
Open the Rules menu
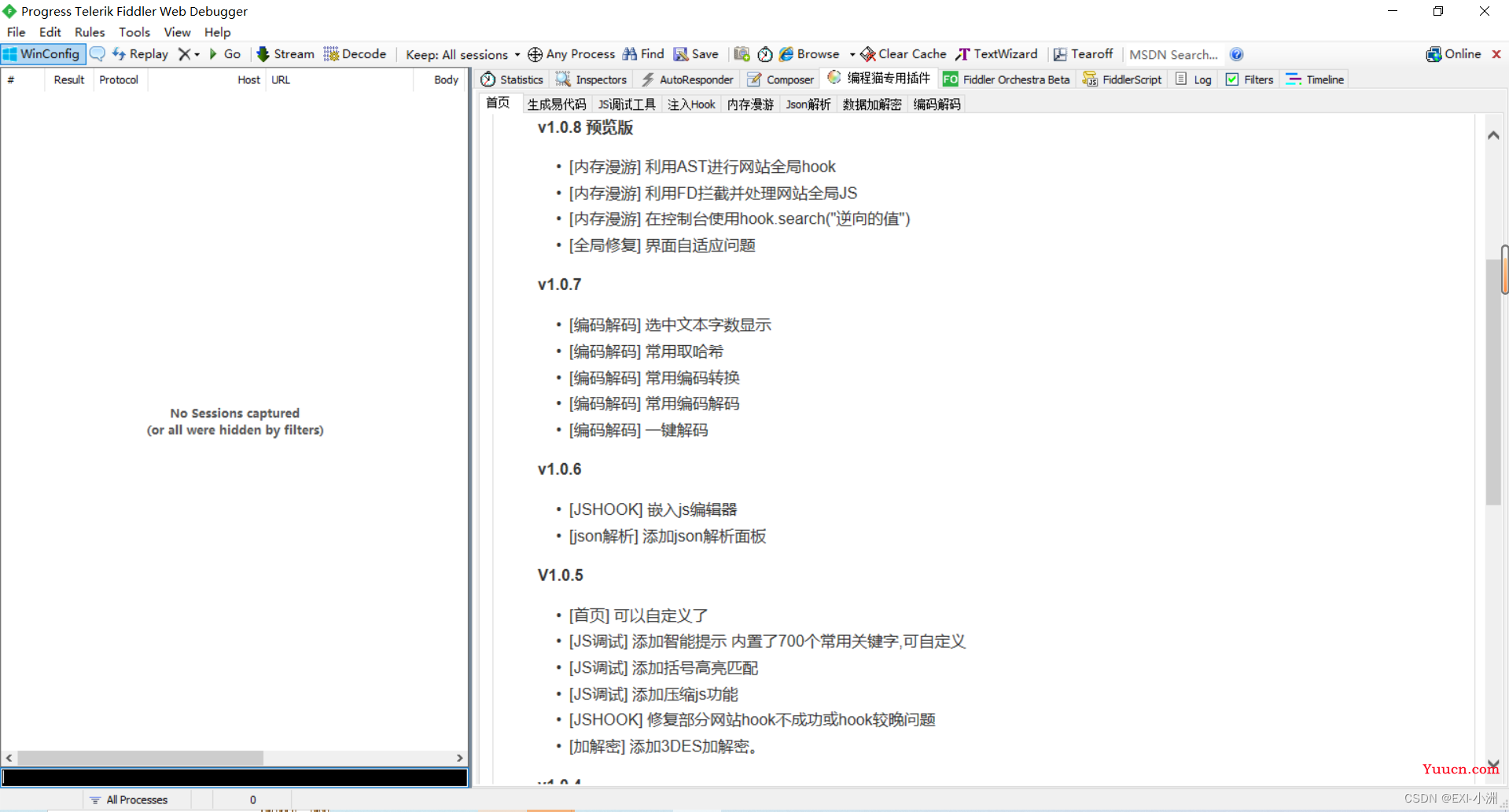coord(90,32)
